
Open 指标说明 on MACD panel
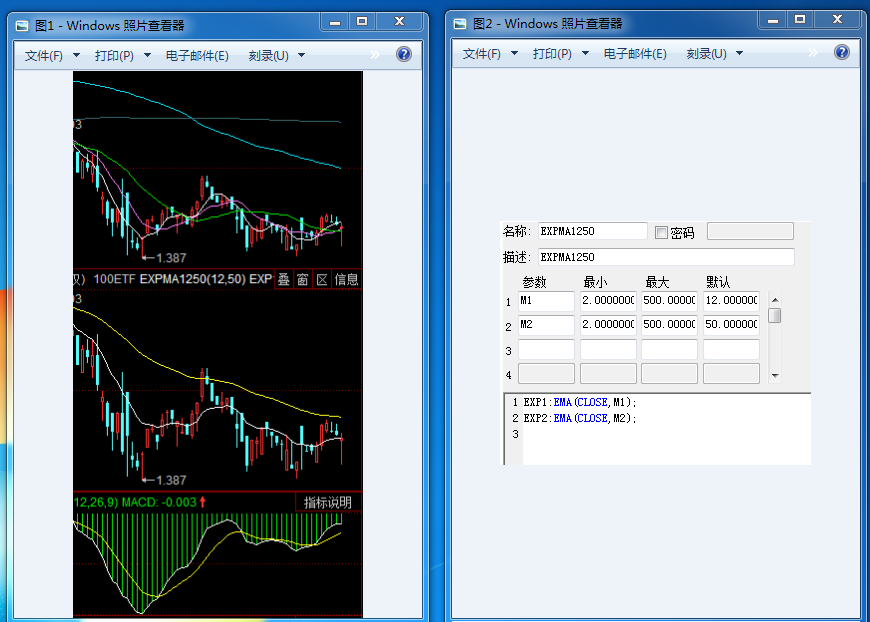click(x=328, y=503)
